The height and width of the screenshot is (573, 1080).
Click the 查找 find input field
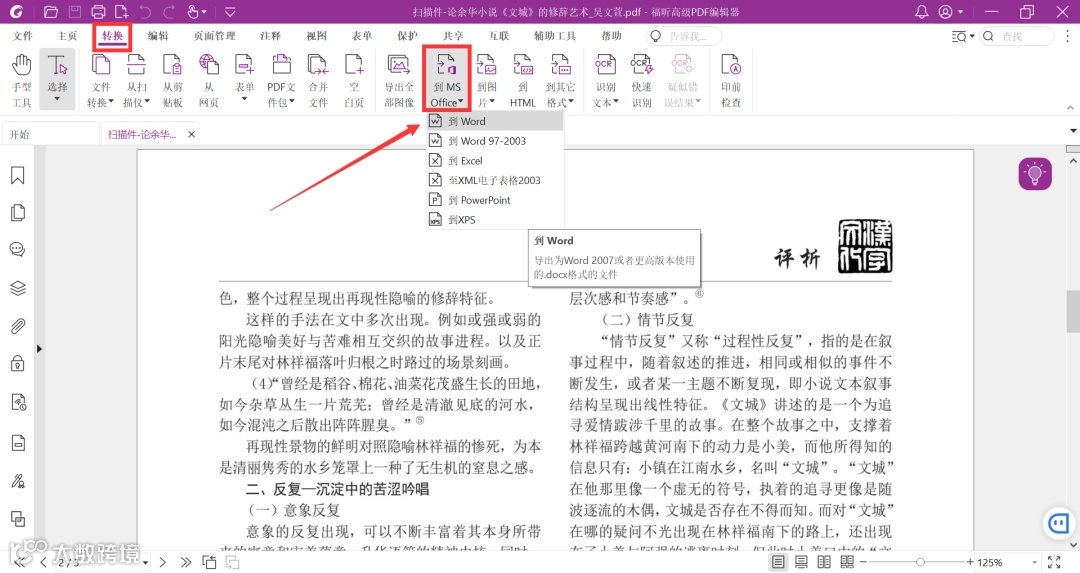1017,36
